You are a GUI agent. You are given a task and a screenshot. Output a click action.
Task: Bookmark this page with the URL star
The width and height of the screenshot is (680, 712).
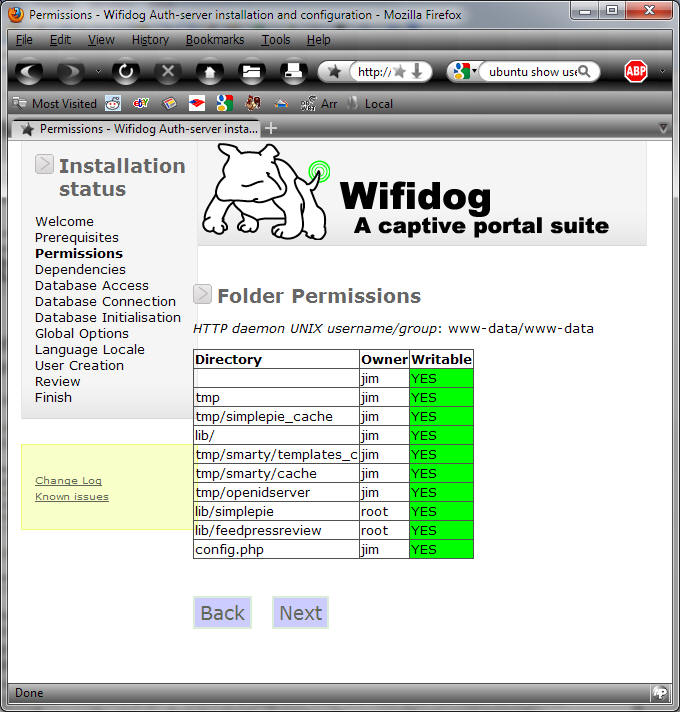click(x=400, y=72)
